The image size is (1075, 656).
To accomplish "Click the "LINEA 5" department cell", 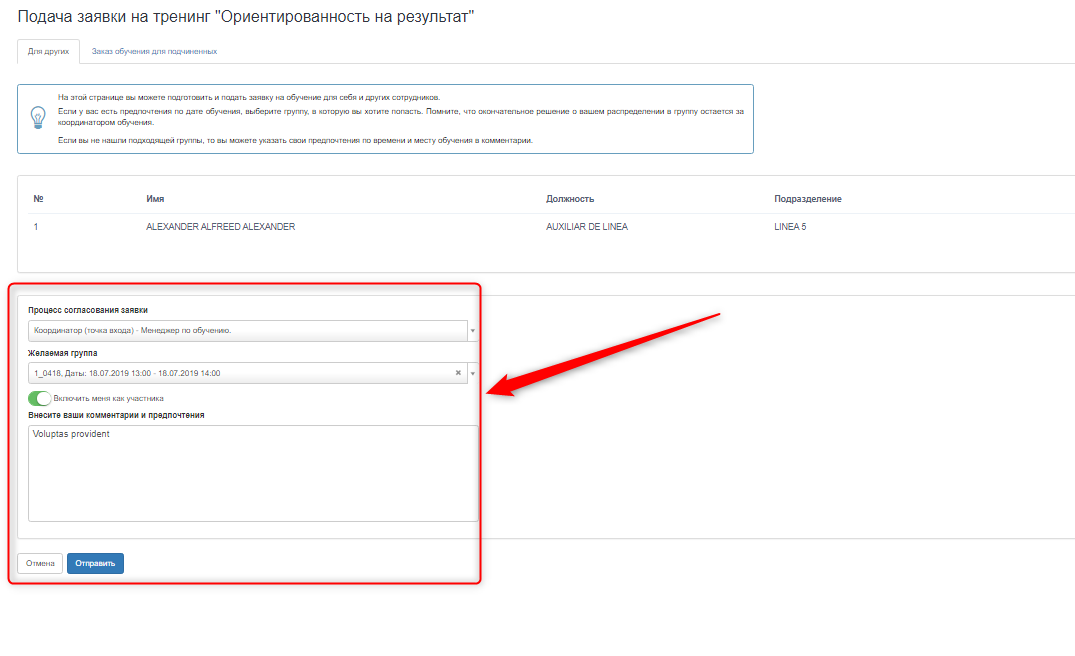I will click(x=789, y=227).
